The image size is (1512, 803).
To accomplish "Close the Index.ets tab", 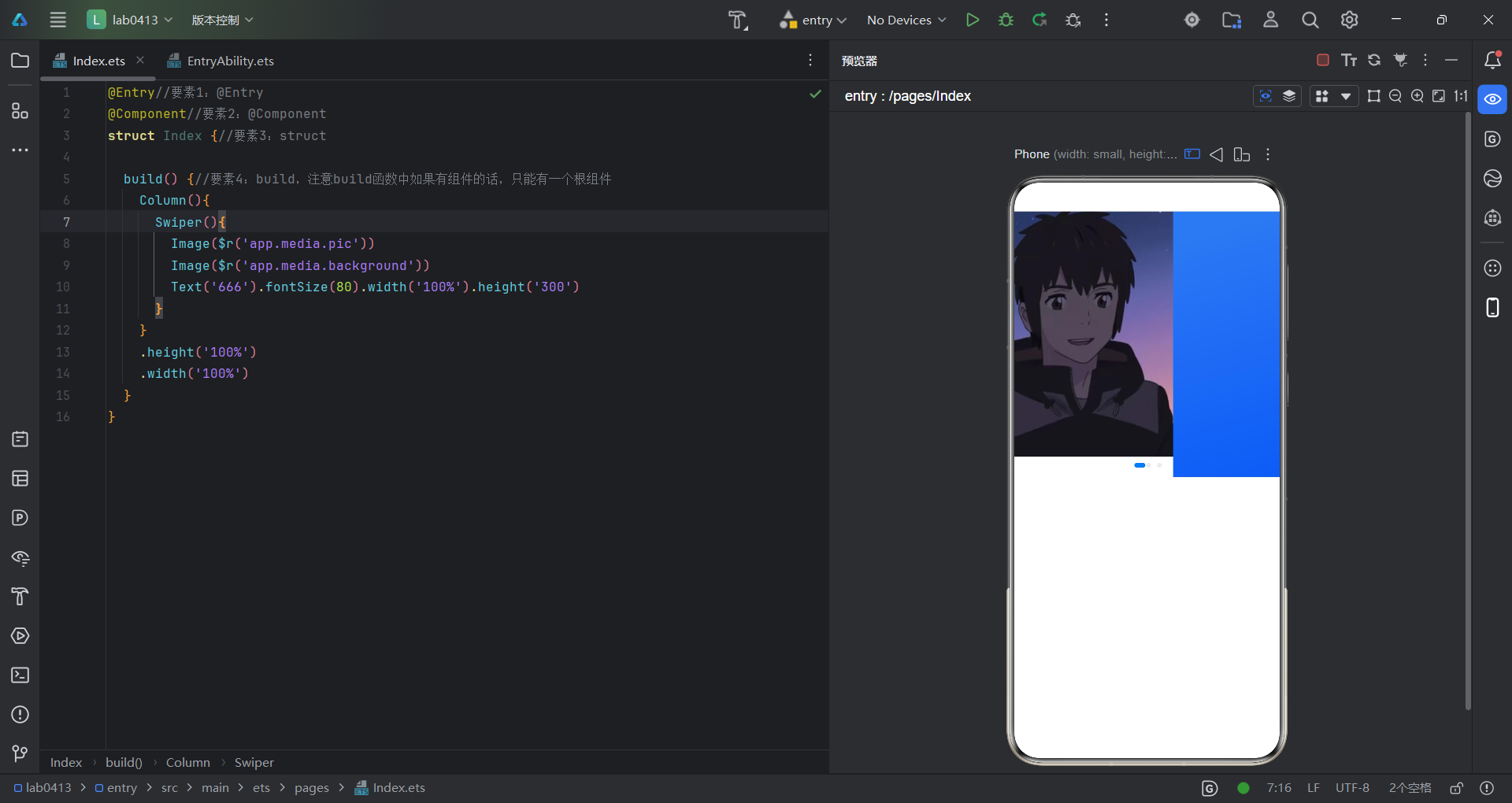I will [x=140, y=60].
